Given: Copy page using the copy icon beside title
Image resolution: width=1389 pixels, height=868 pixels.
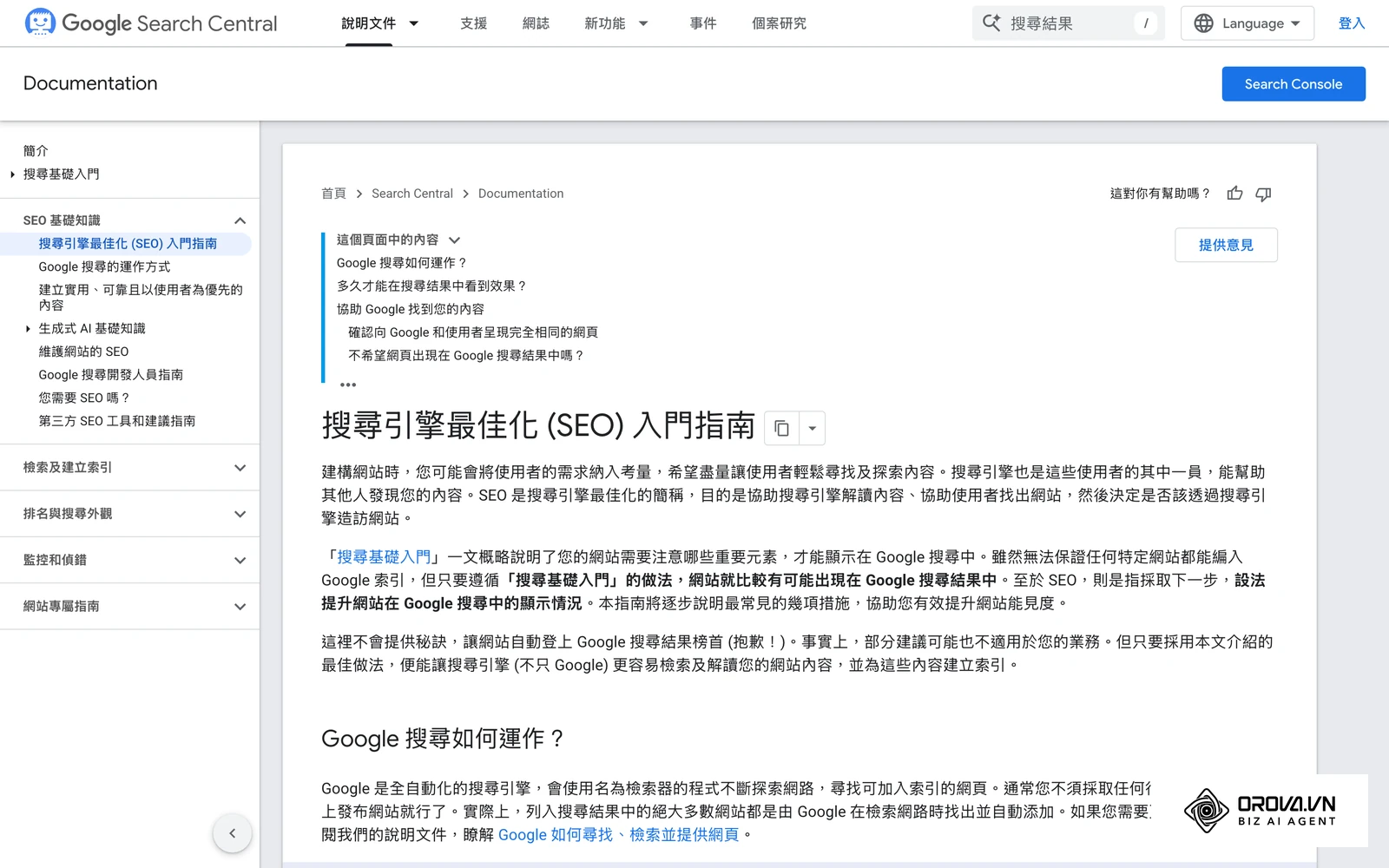Looking at the screenshot, I should point(781,428).
